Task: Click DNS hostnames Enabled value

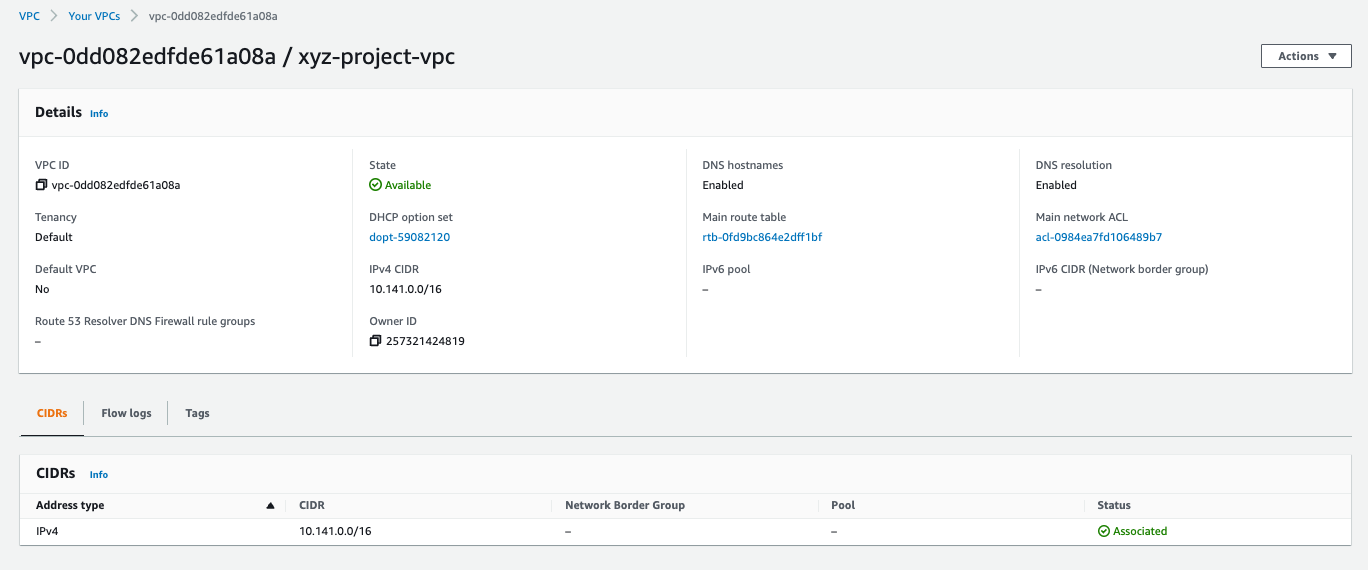Action: (723, 185)
